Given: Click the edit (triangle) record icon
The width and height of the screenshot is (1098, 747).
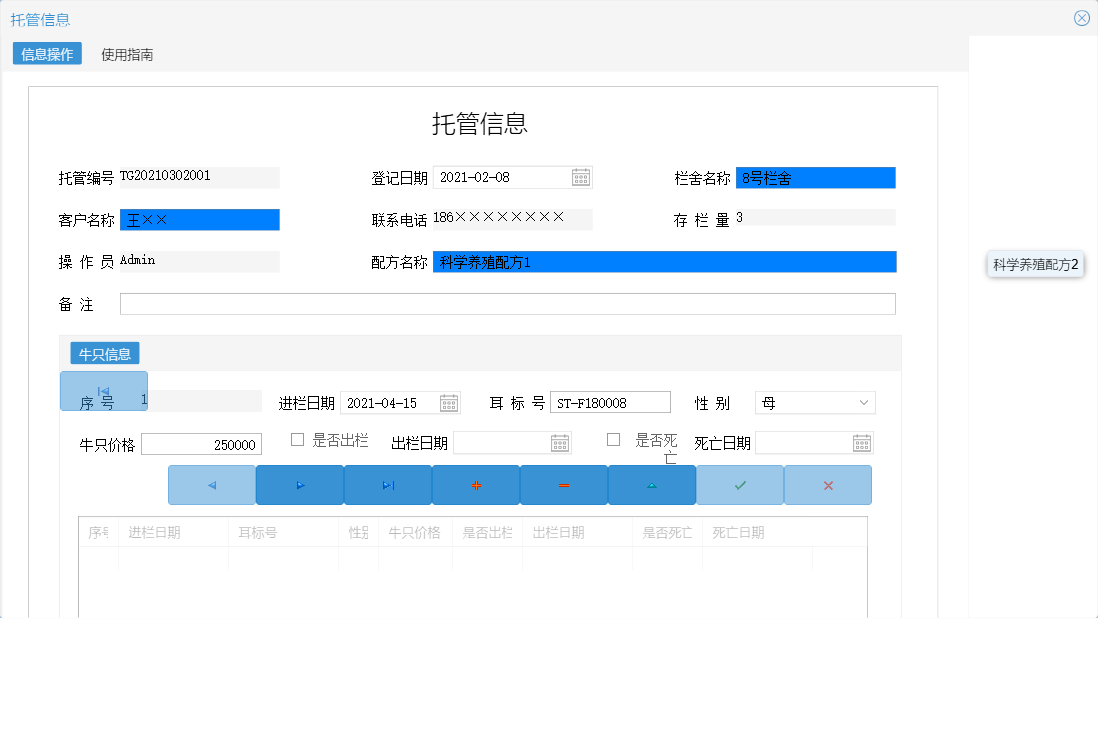Looking at the screenshot, I should tap(651, 485).
